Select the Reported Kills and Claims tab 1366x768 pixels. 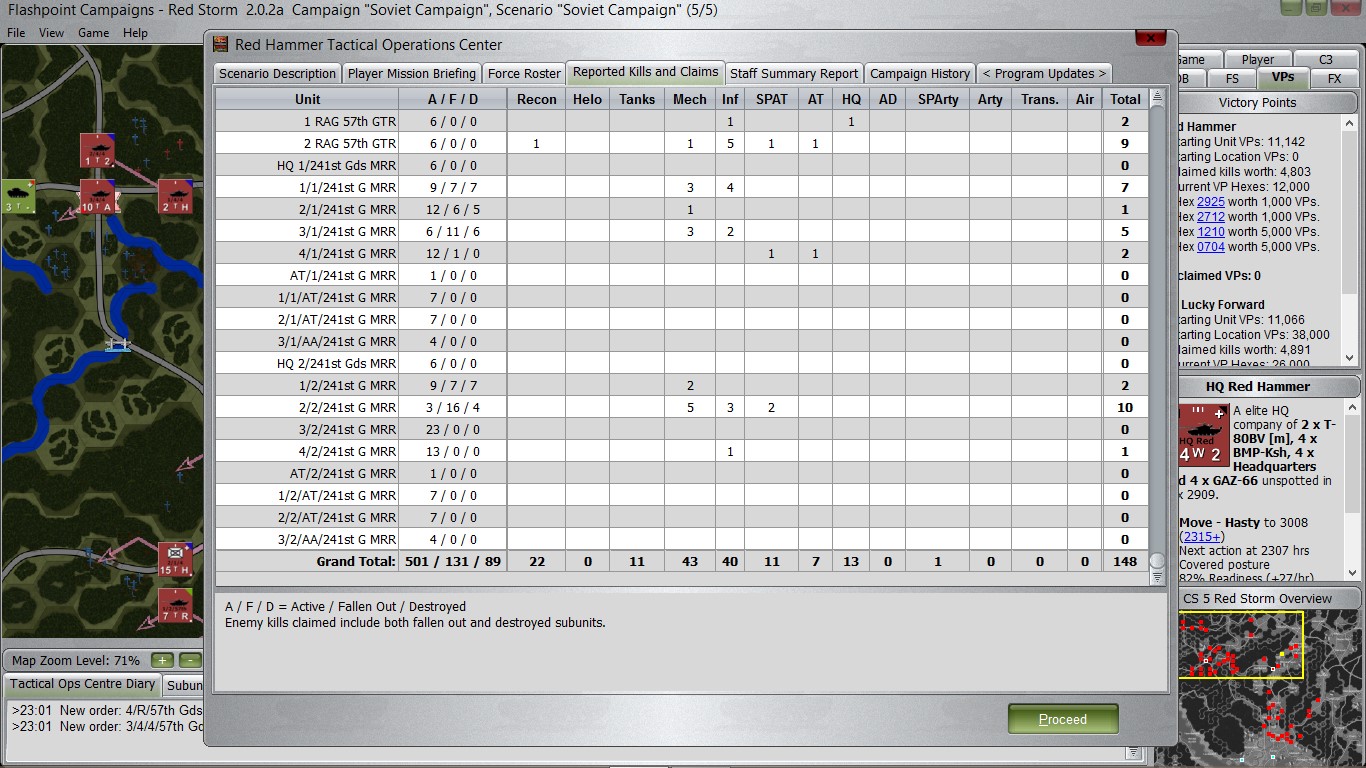point(646,72)
